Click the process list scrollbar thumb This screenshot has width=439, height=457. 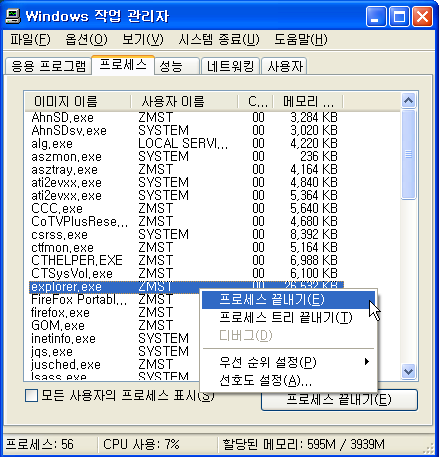click(x=409, y=154)
